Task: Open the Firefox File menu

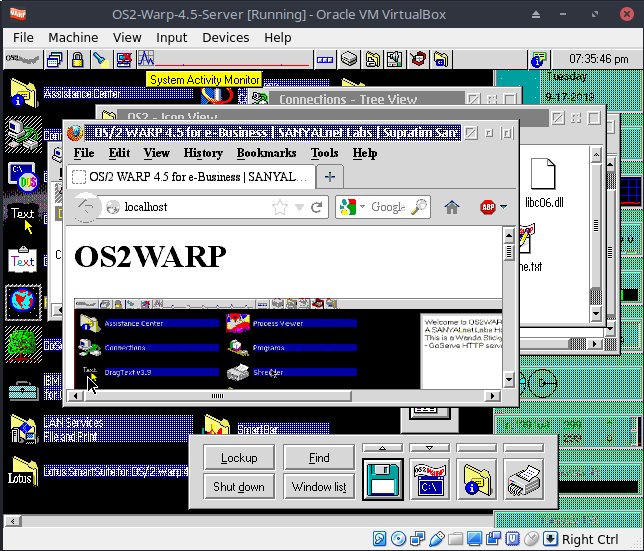Action: pos(84,153)
